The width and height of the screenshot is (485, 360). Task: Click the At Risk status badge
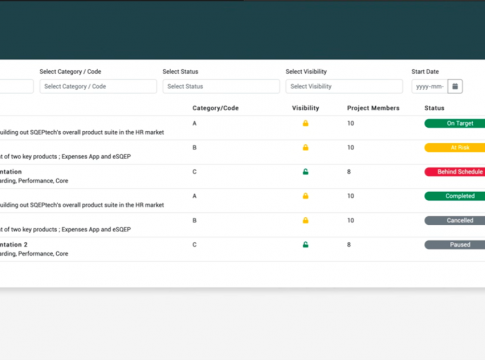click(455, 147)
